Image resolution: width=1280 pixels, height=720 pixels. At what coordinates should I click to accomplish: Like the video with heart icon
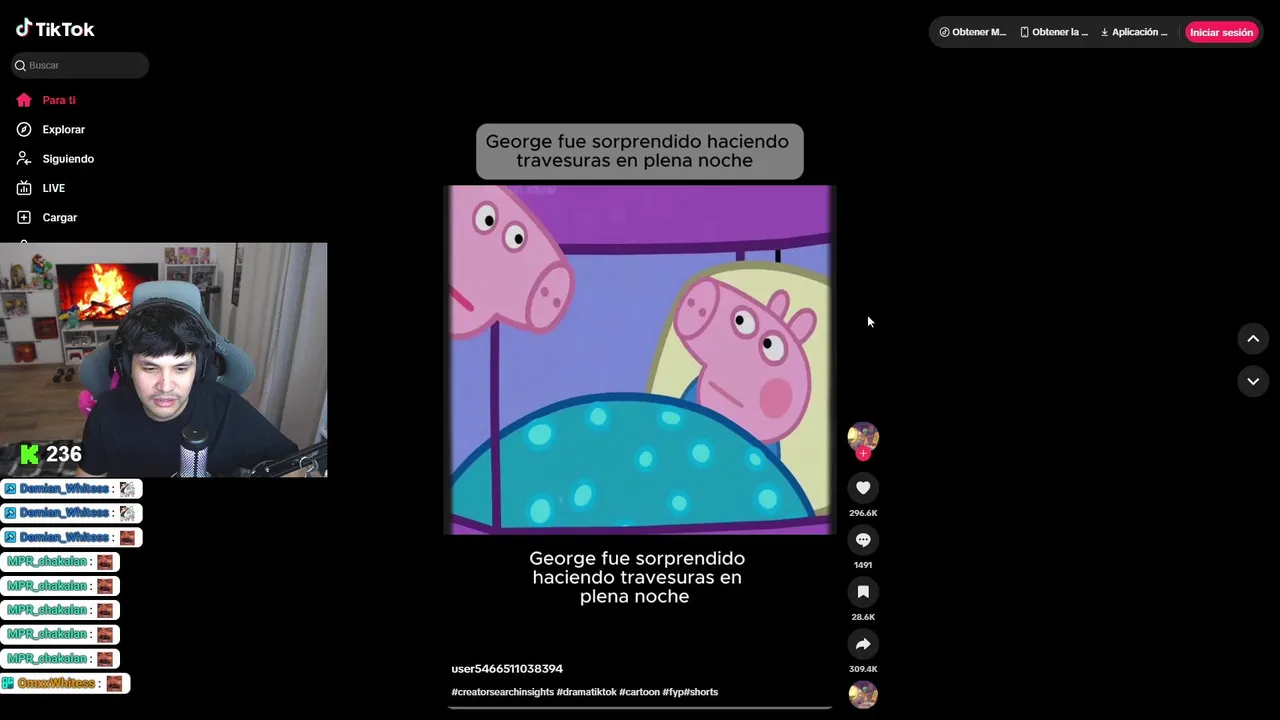click(863, 488)
